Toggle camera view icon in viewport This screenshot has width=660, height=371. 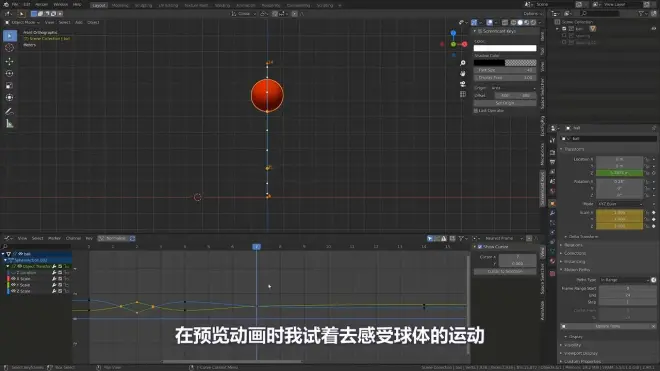[x=463, y=84]
